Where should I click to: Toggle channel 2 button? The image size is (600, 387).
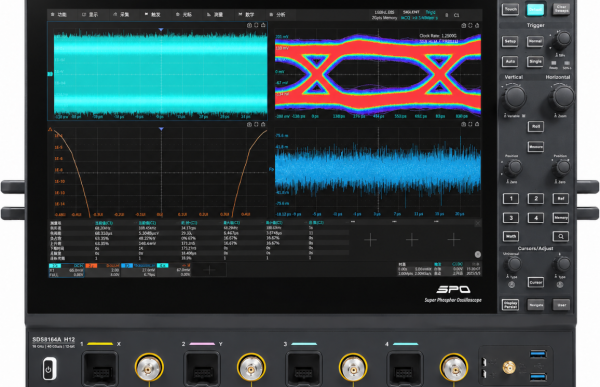point(536,198)
